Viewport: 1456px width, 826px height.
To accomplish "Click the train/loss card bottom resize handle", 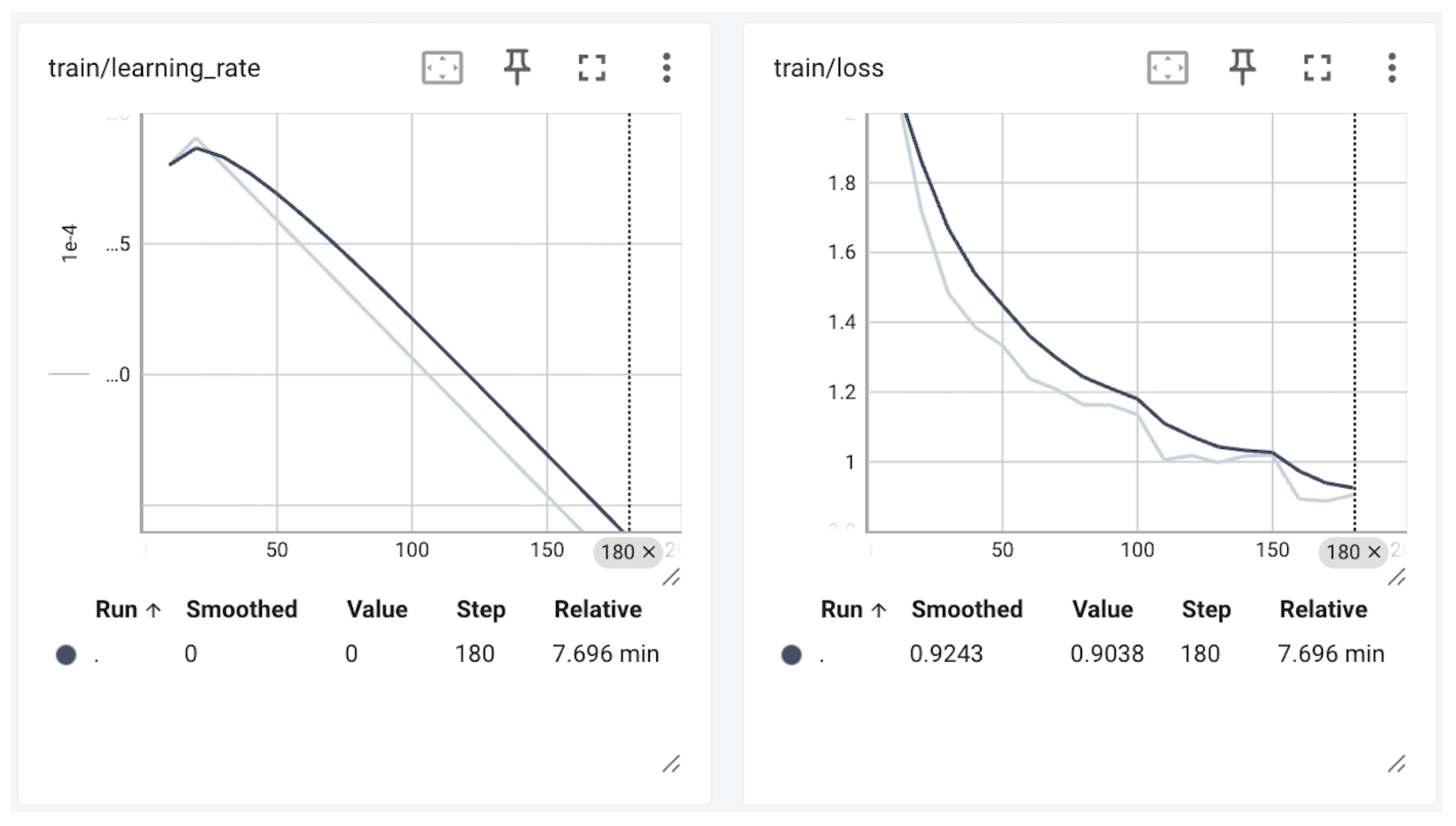I will pyautogui.click(x=1396, y=765).
